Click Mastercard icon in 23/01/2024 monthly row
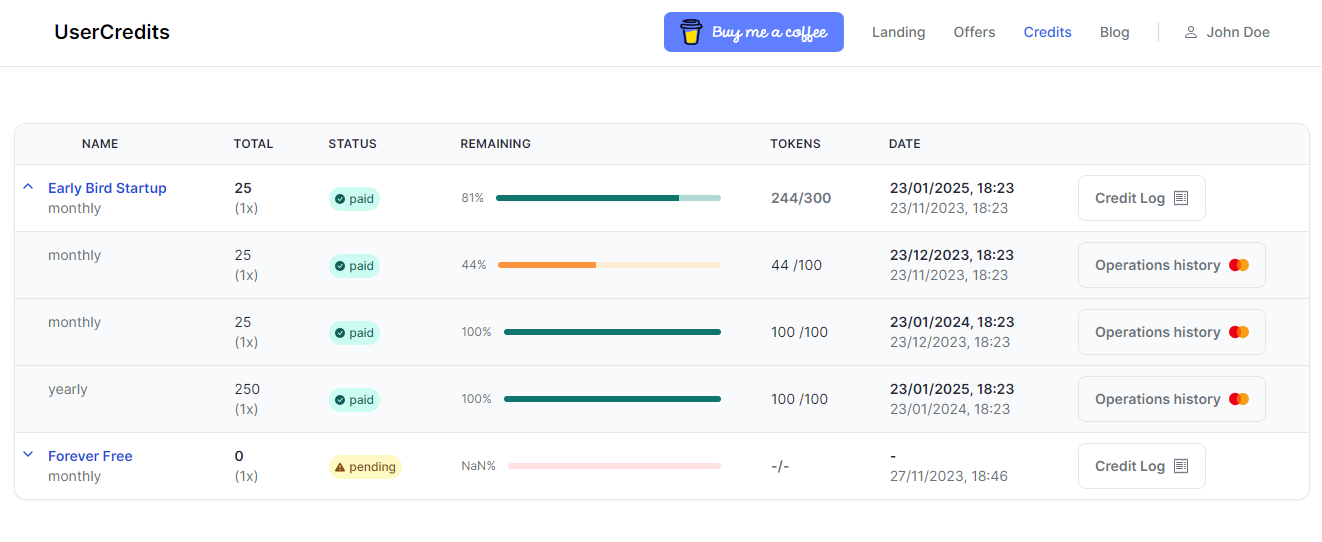Viewport: 1322px width, 542px height. pos(1239,332)
